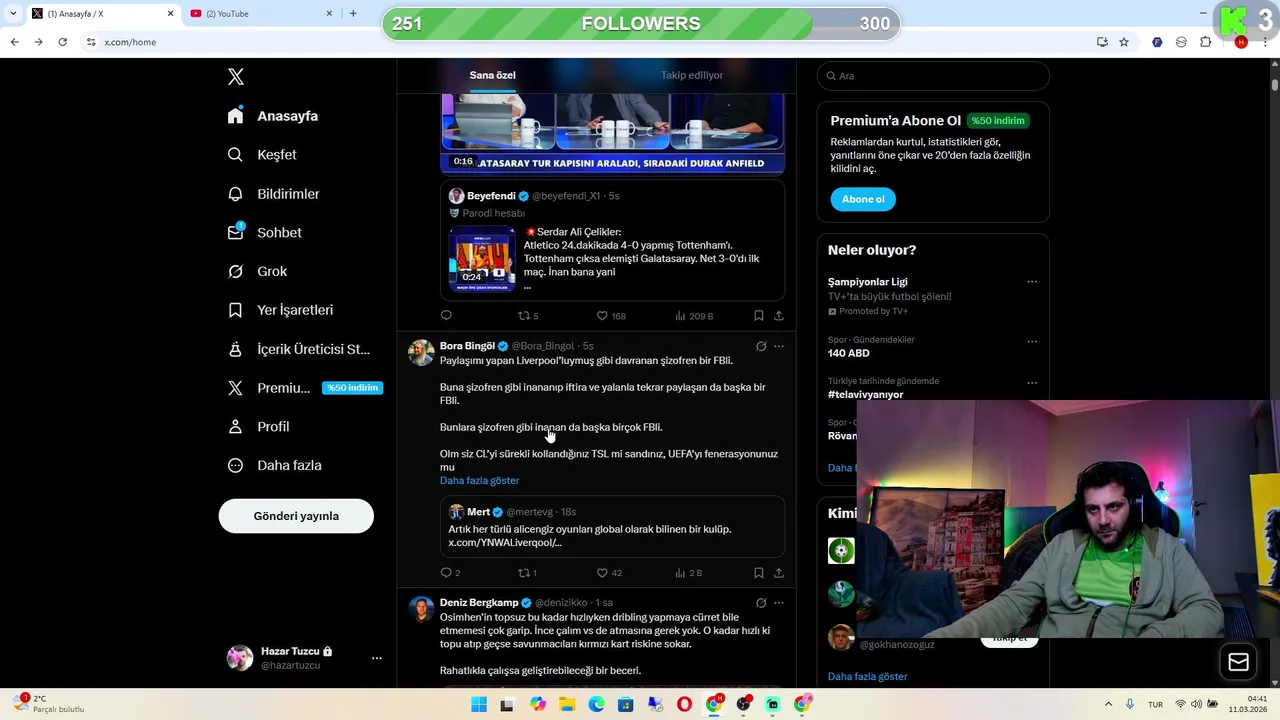Open Premium sidebar item
Viewport: 1280px width, 720px height.
304,388
